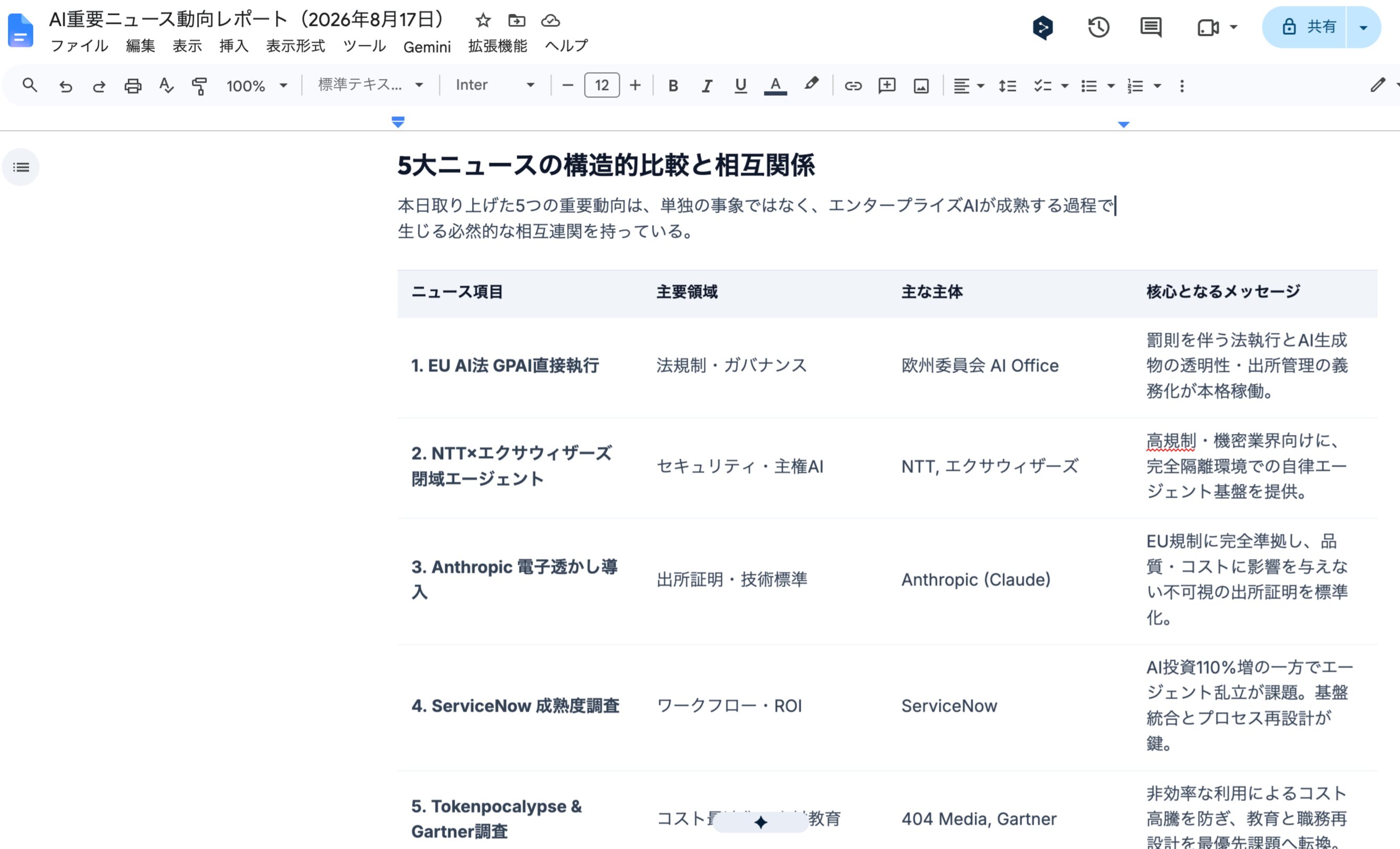Insert a bulleted list
The height and width of the screenshot is (849, 1400).
[1089, 86]
